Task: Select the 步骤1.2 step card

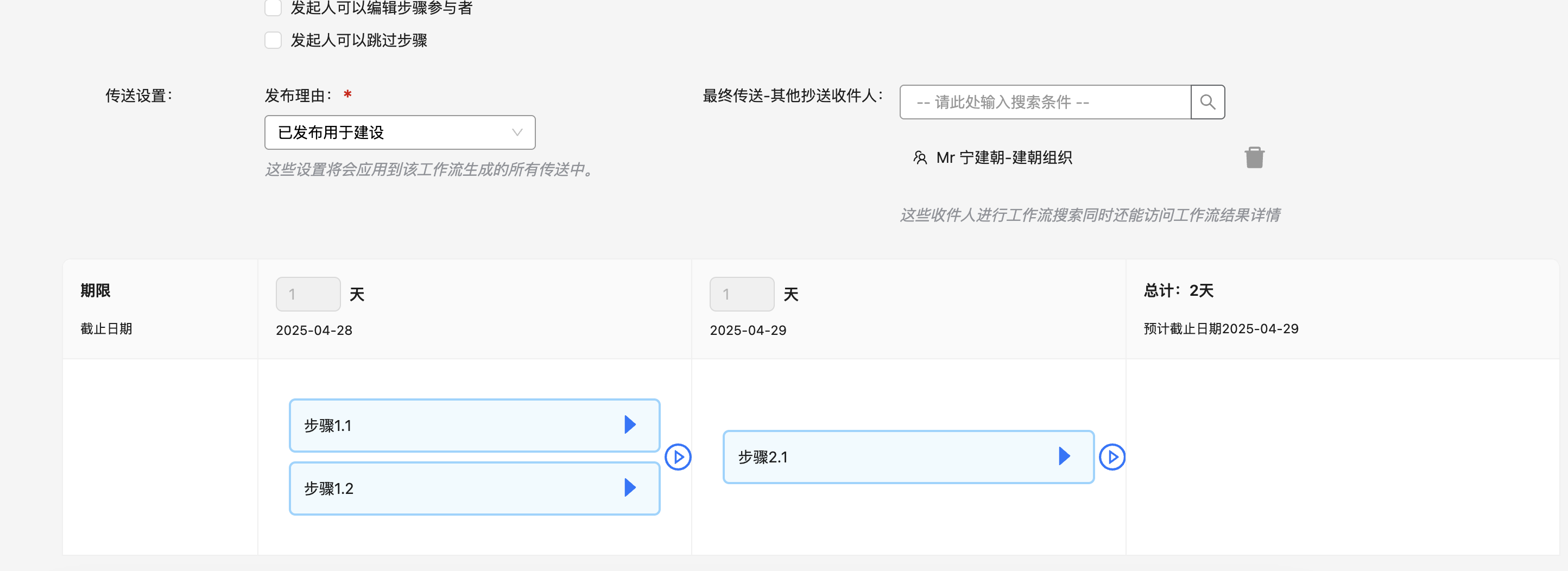Action: click(x=451, y=488)
